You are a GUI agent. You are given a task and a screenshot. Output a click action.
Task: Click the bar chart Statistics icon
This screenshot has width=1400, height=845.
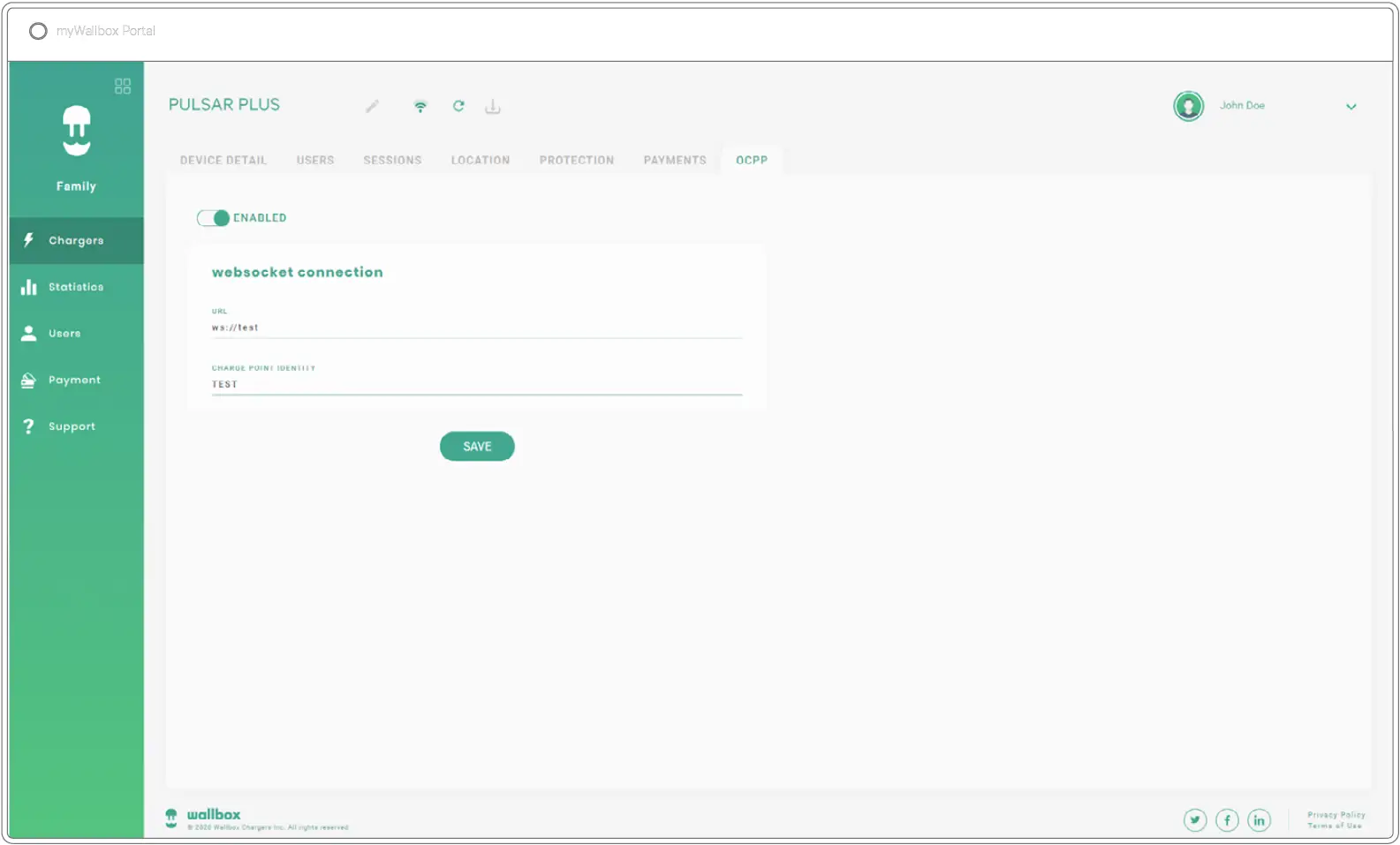point(29,287)
